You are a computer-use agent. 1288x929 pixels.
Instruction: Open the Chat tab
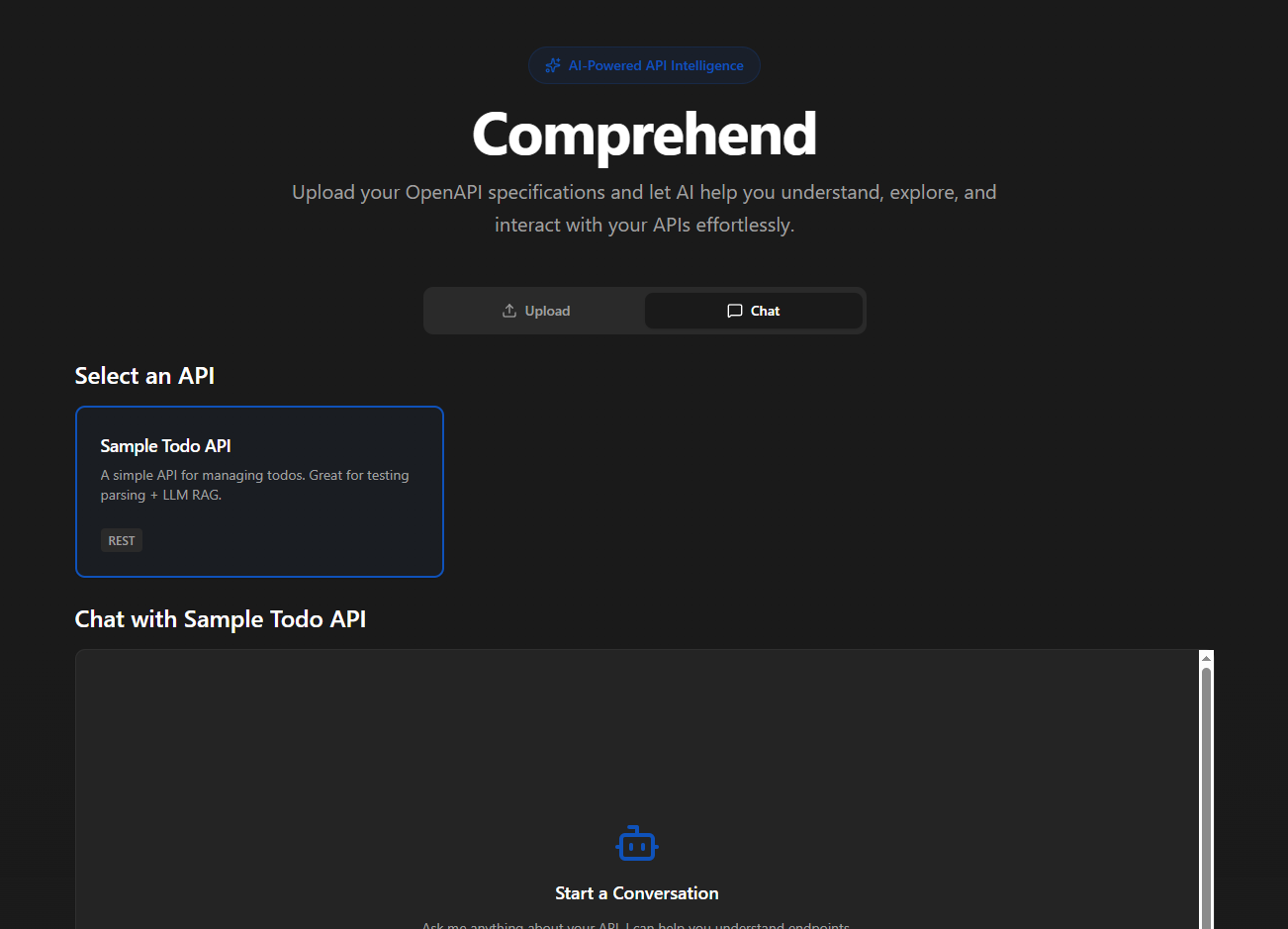click(754, 311)
